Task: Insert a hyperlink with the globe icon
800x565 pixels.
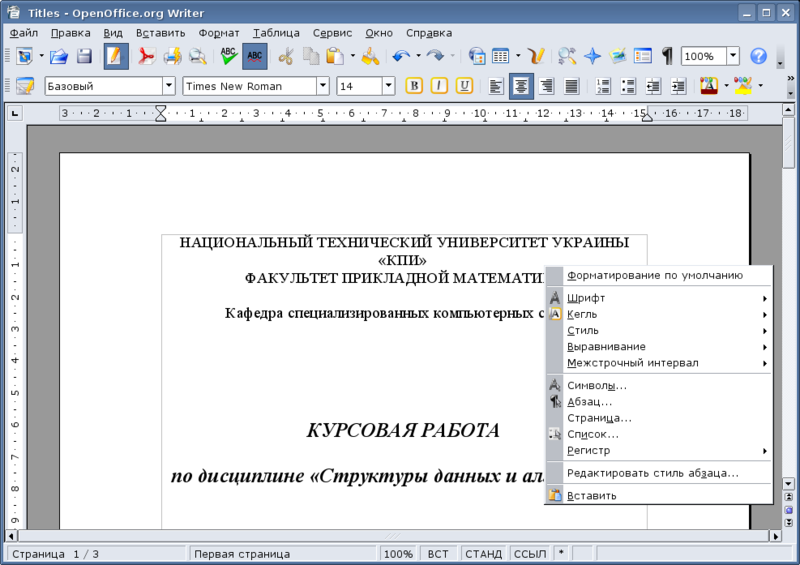Action: tap(477, 56)
